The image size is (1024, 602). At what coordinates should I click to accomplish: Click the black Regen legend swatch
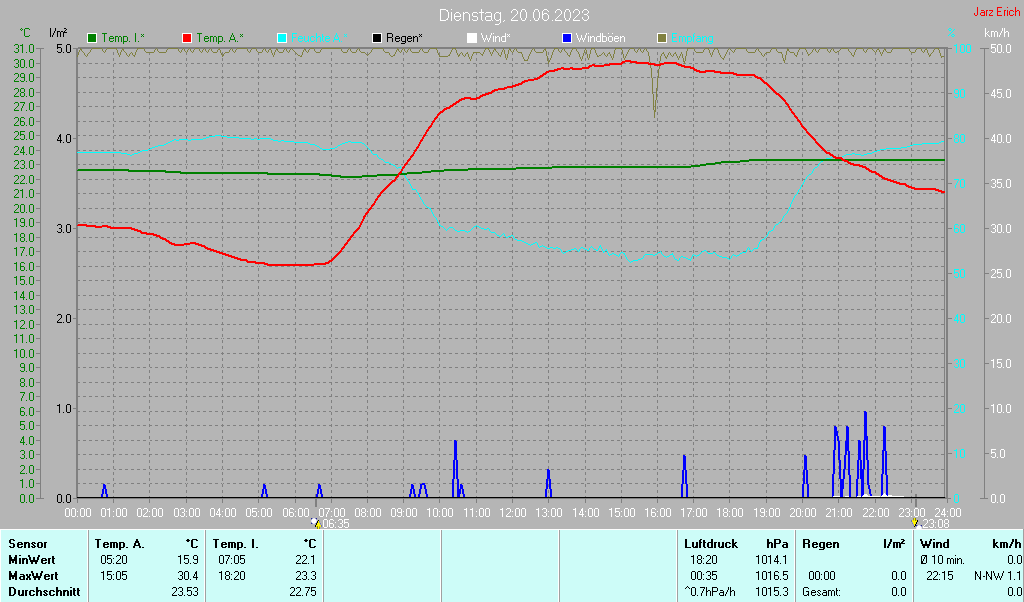pos(377,38)
